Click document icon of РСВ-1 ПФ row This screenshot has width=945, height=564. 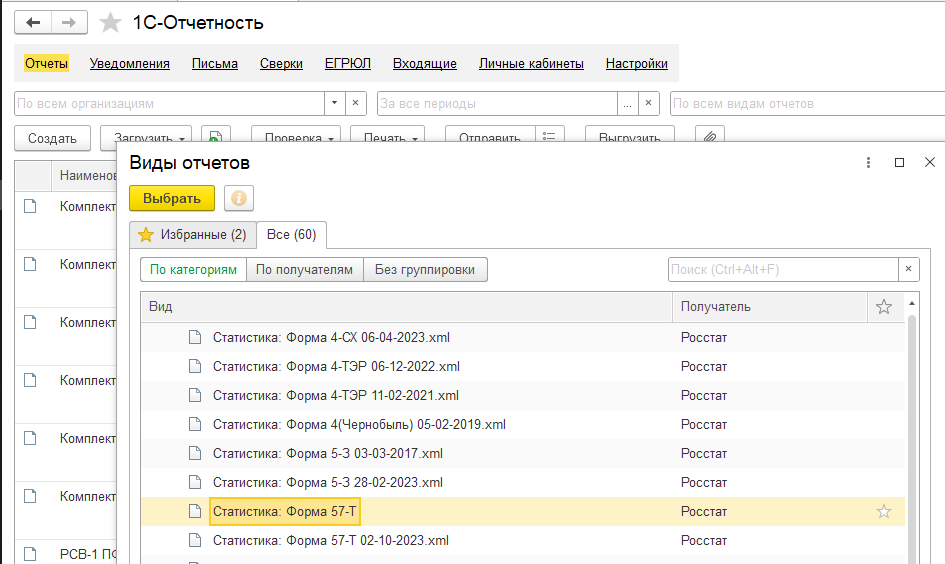pos(30,554)
